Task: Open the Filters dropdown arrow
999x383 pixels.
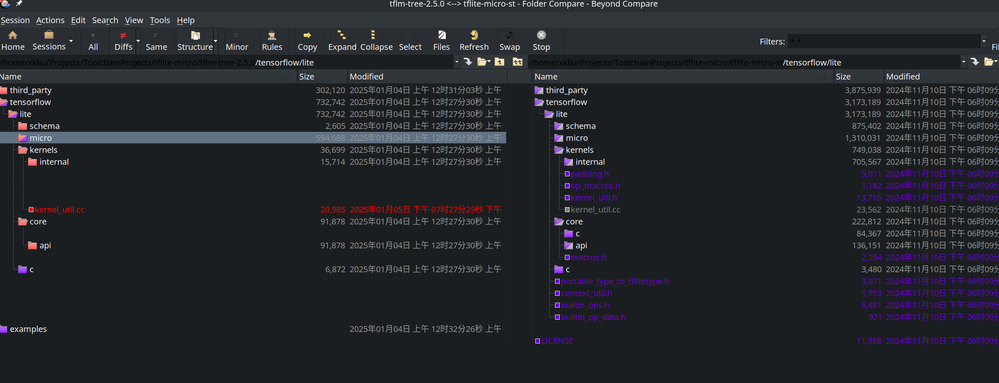Action: (x=983, y=41)
